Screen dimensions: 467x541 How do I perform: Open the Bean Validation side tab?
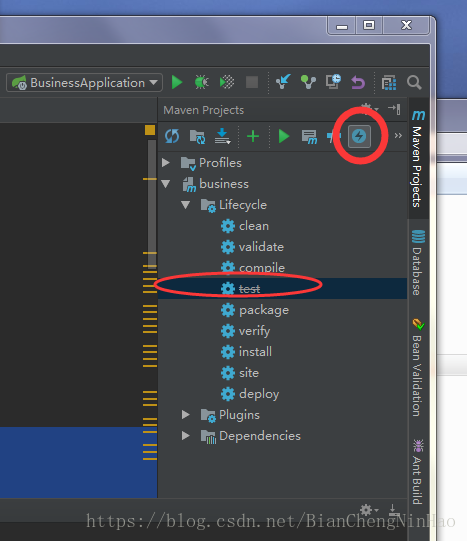[418, 368]
